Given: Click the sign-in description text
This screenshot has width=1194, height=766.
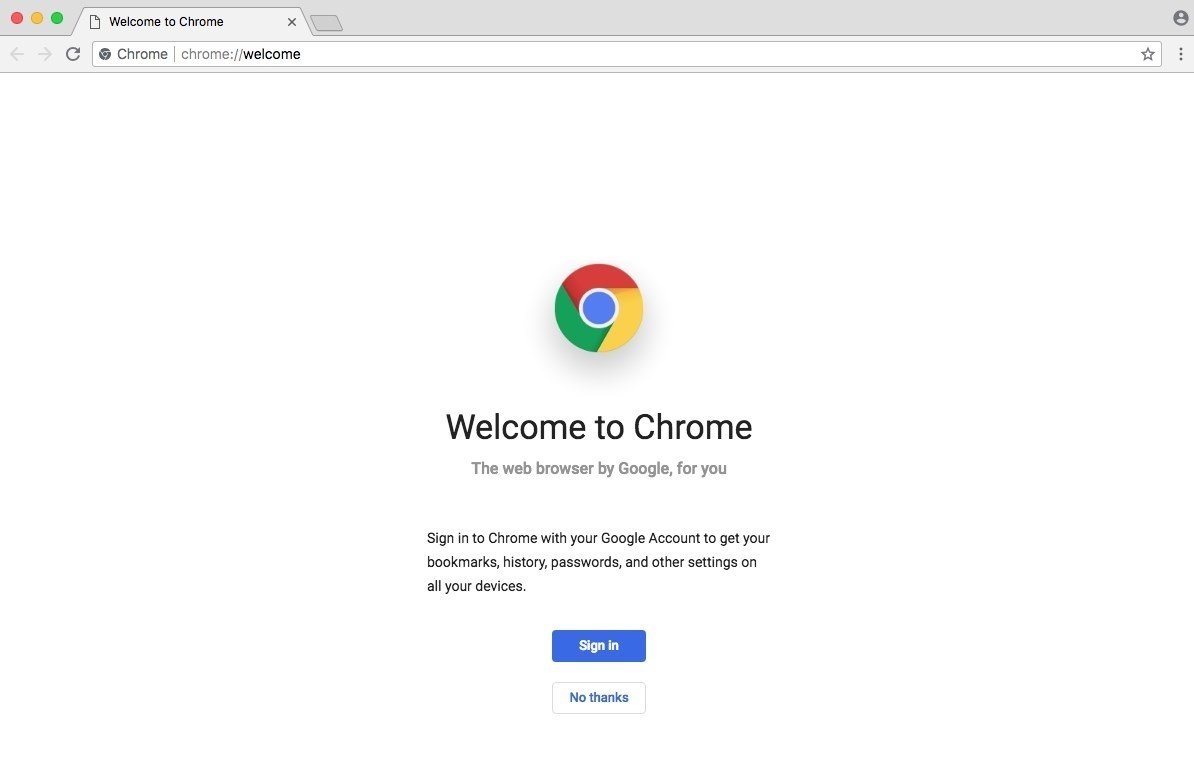Looking at the screenshot, I should pyautogui.click(x=598, y=561).
